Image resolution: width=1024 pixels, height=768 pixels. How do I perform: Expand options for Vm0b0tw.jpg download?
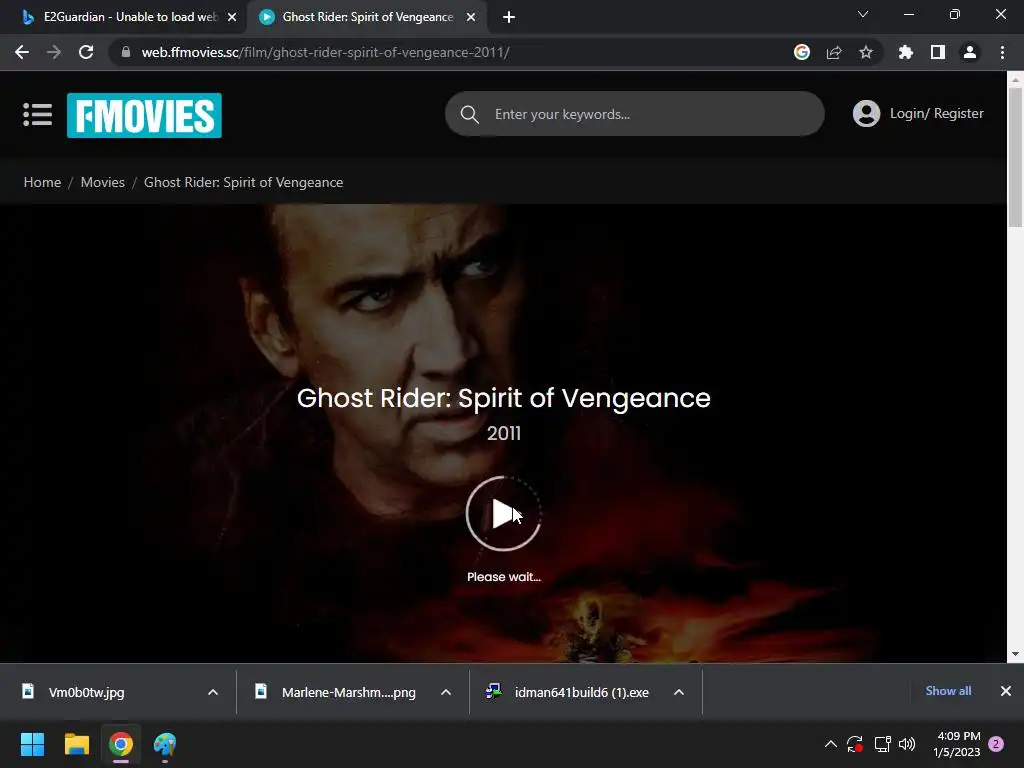tap(213, 692)
